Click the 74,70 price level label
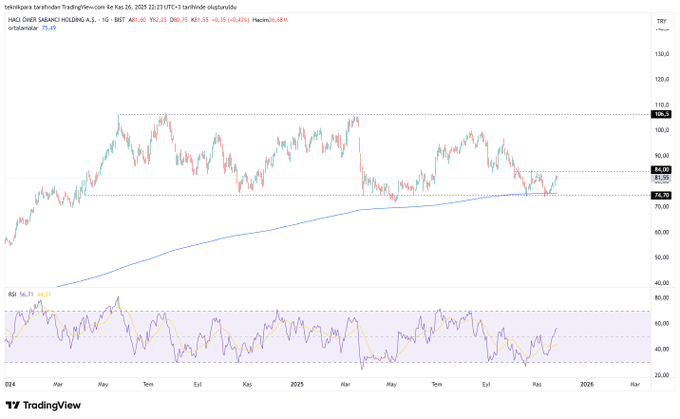Image resolution: width=680 pixels, height=419 pixels. click(661, 196)
